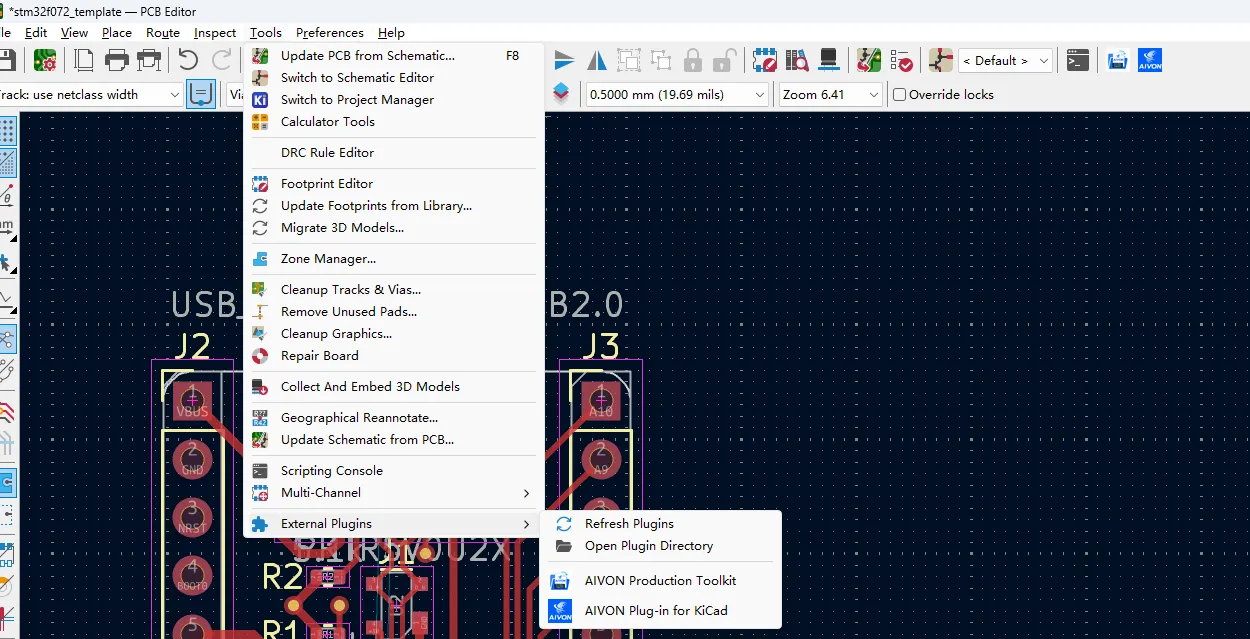
Task: Launch AIVON Production Toolkit toolbar icon
Action: tap(1118, 60)
